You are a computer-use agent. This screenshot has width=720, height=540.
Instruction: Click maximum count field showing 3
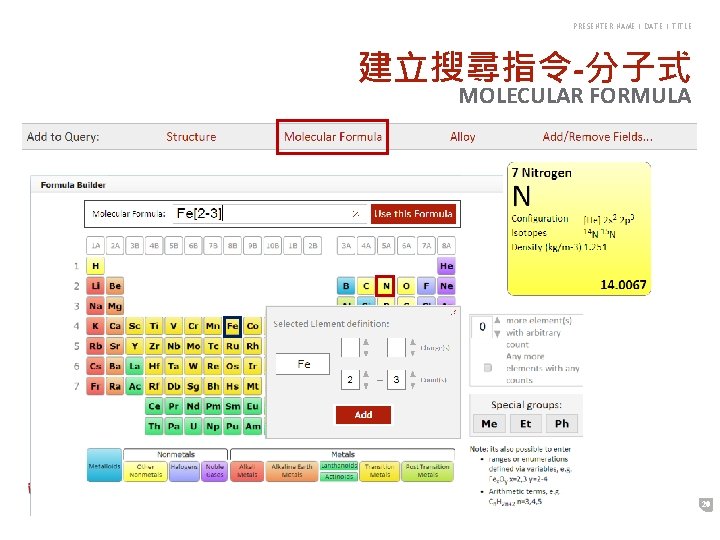click(x=396, y=379)
